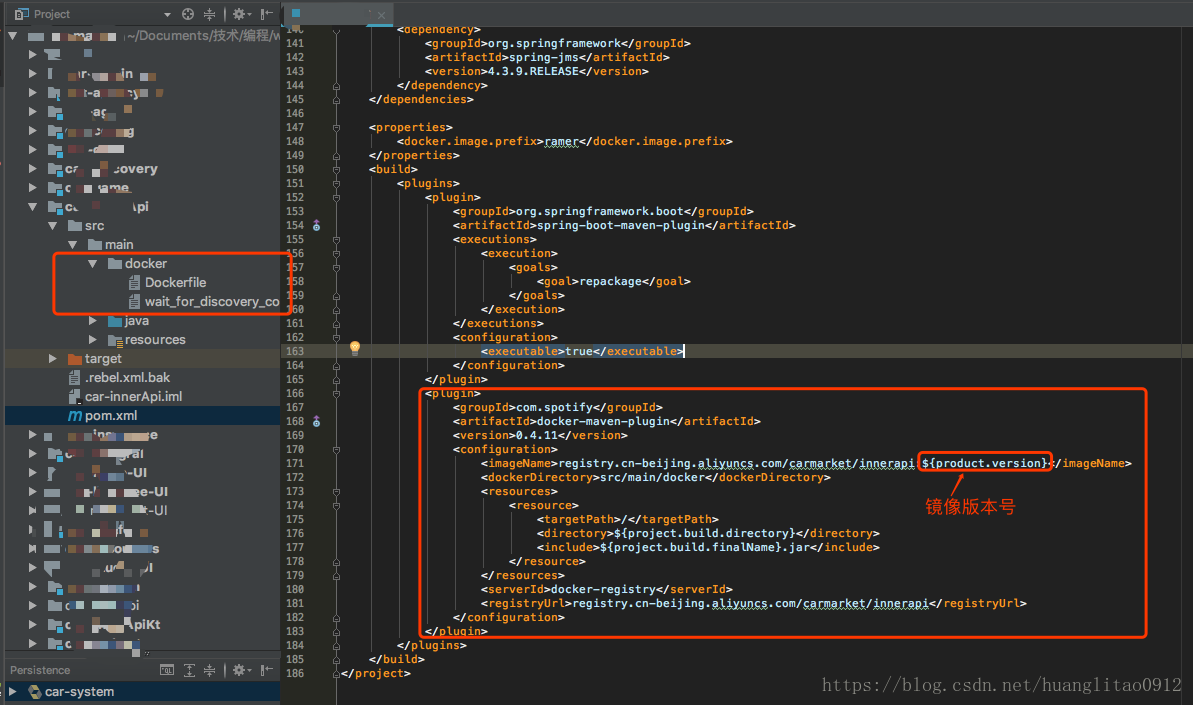Click the gutter marker icon on line 168
This screenshot has height=705, width=1193.
(x=317, y=421)
